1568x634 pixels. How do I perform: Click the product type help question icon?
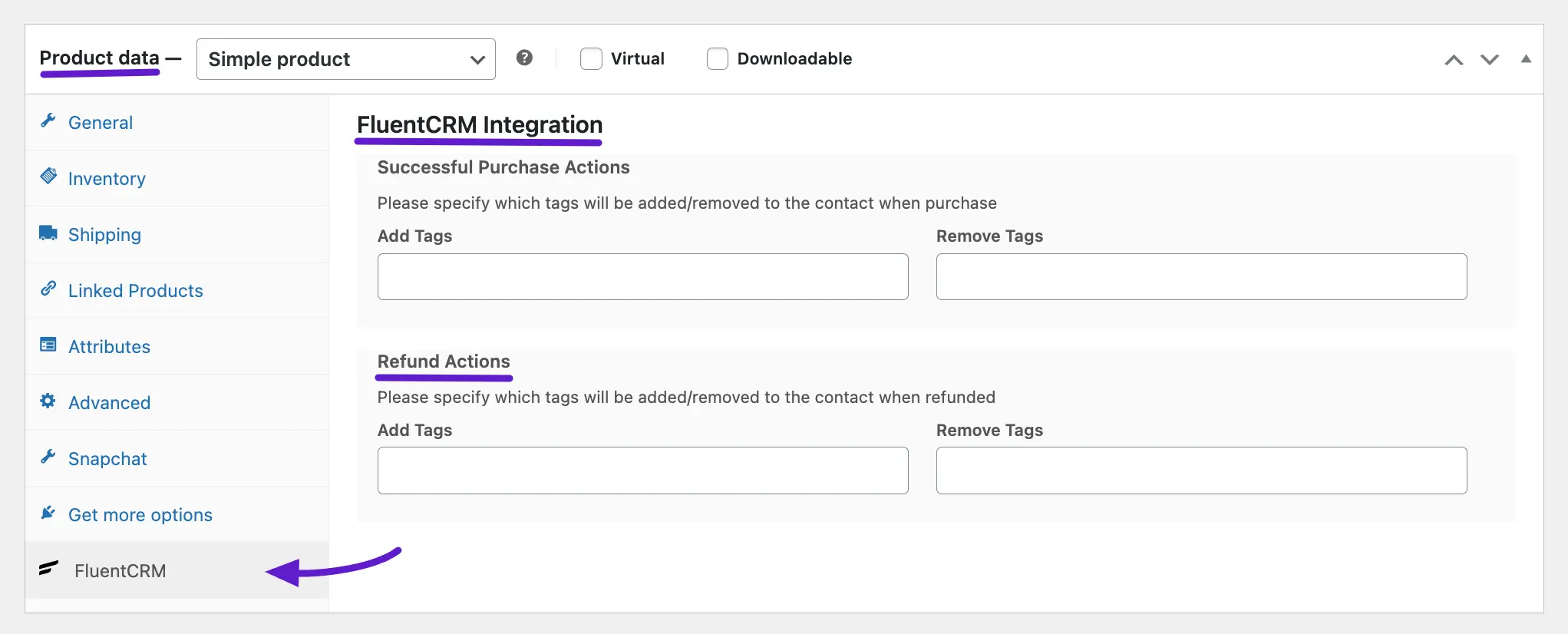click(524, 58)
